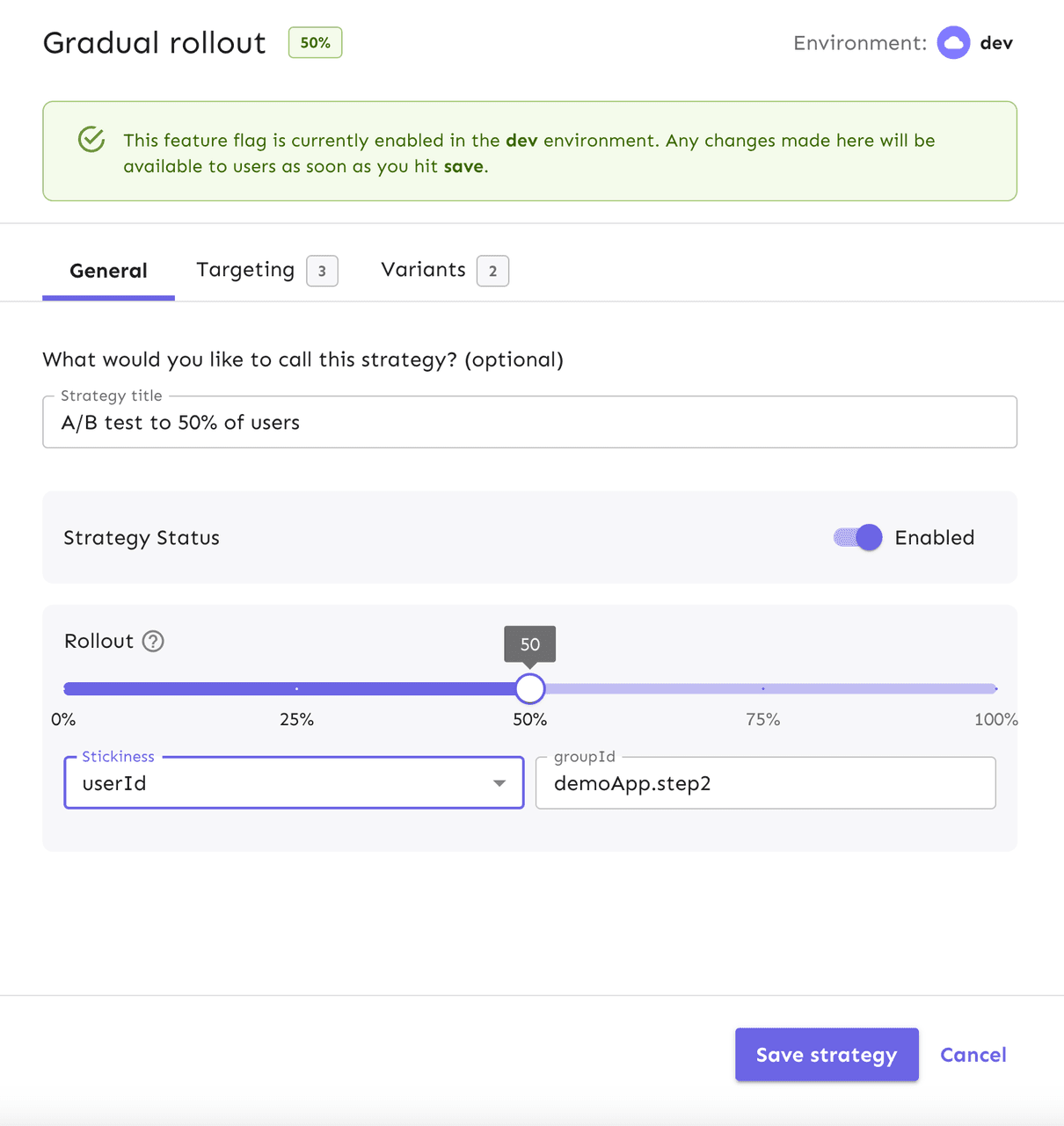
Task: Click the green checkmark icon in banner
Action: (x=91, y=140)
